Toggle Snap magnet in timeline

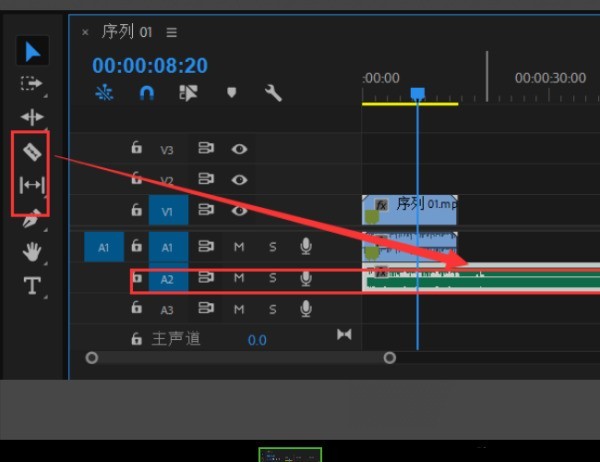point(147,93)
